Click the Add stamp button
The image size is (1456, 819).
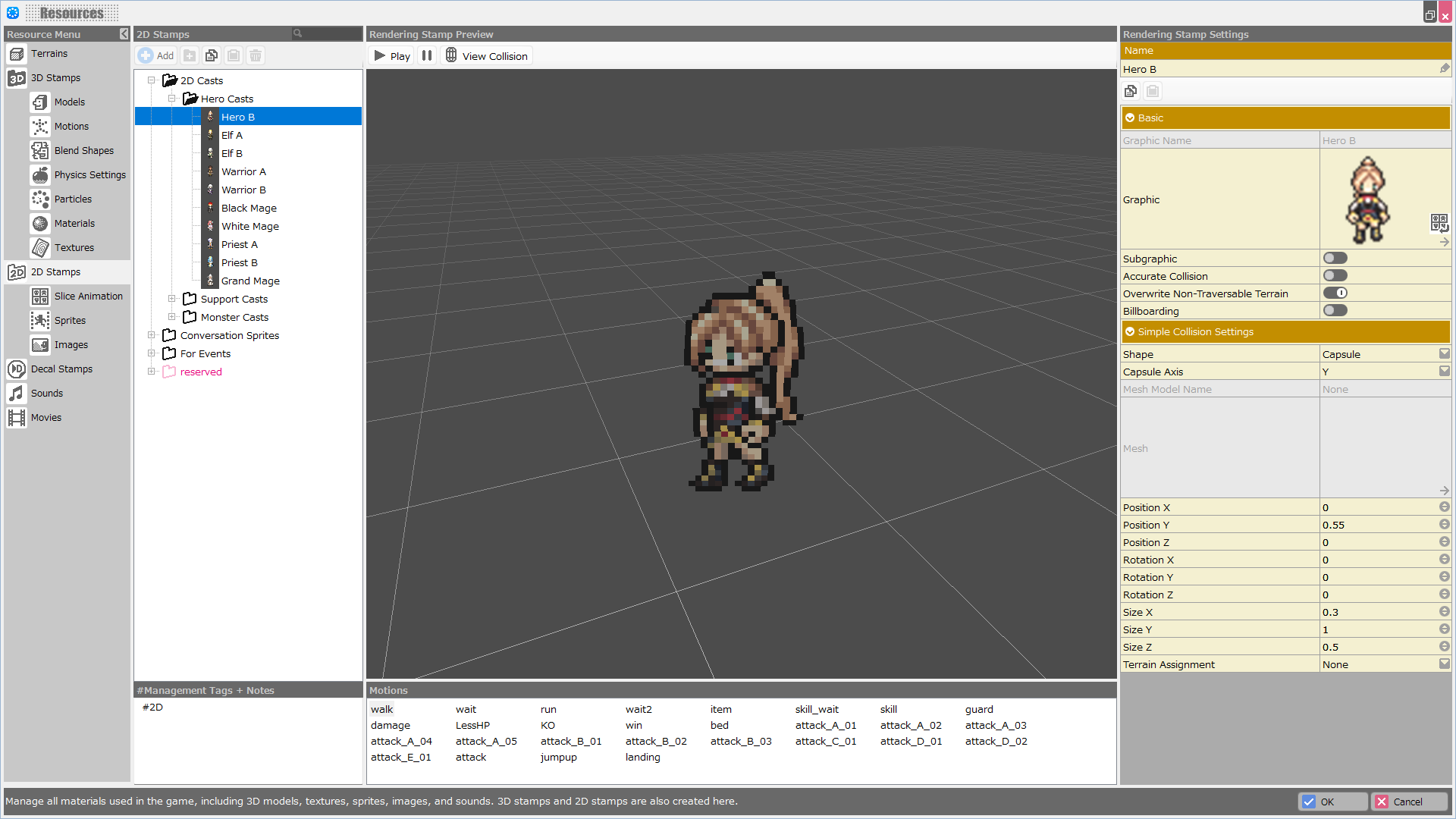coord(157,55)
